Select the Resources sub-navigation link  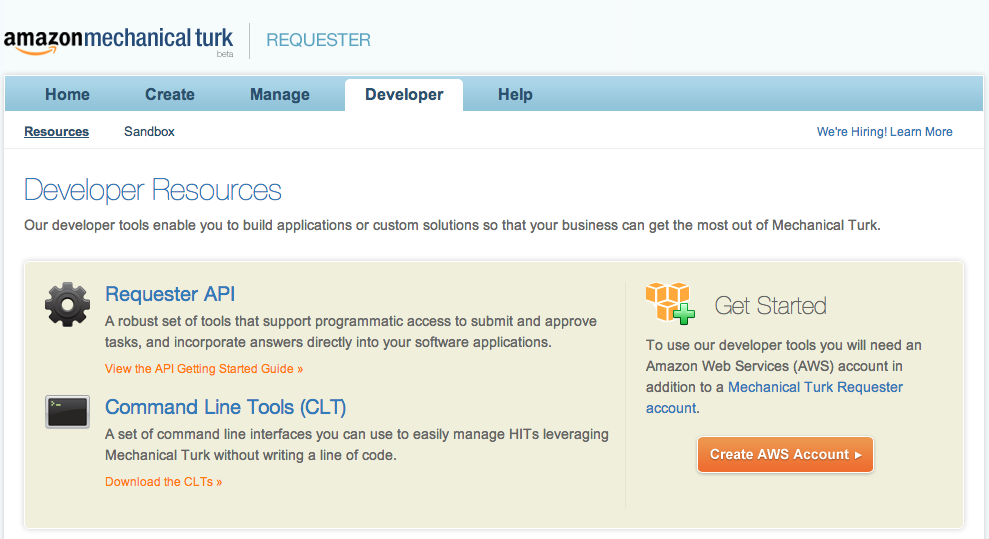click(x=56, y=132)
